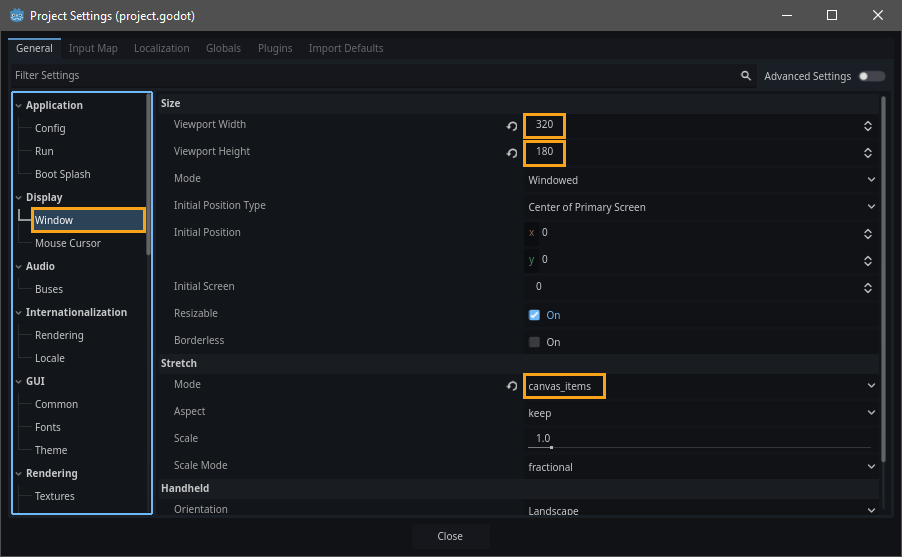This screenshot has width=902, height=557.
Task: Click the Stretch Scale slider
Action: point(698,446)
